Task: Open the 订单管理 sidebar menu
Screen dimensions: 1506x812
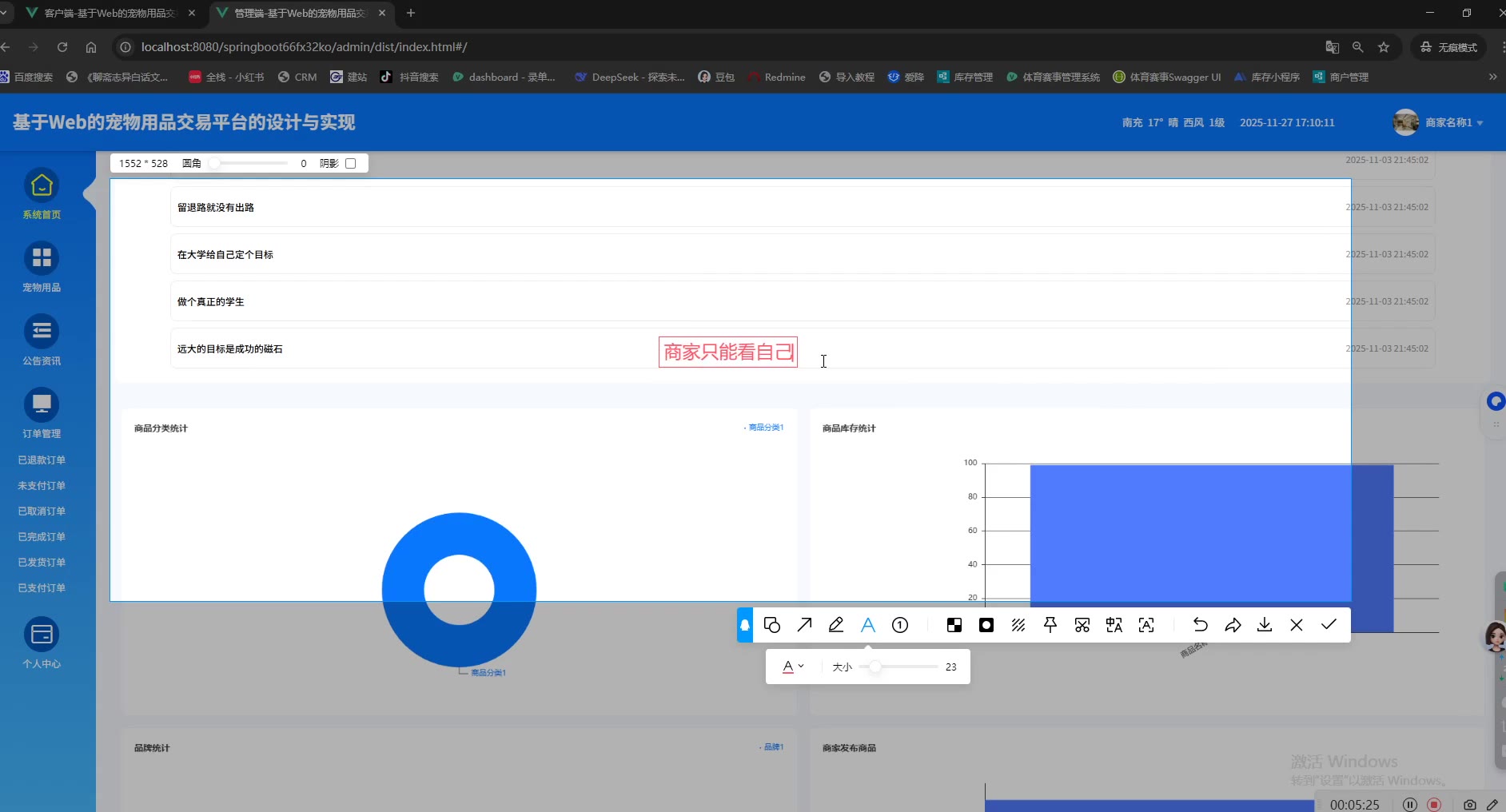Action: click(42, 413)
